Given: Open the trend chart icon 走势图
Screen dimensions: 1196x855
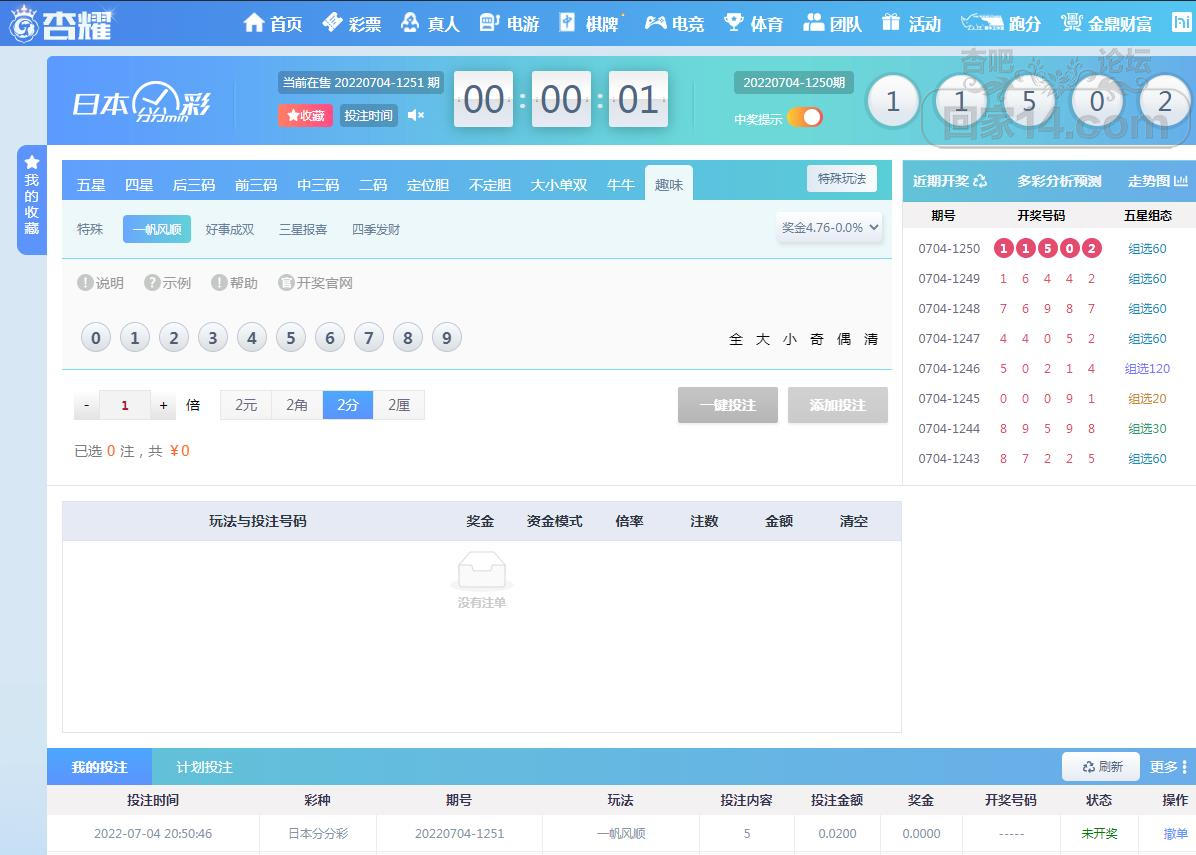Looking at the screenshot, I should click(1181, 181).
